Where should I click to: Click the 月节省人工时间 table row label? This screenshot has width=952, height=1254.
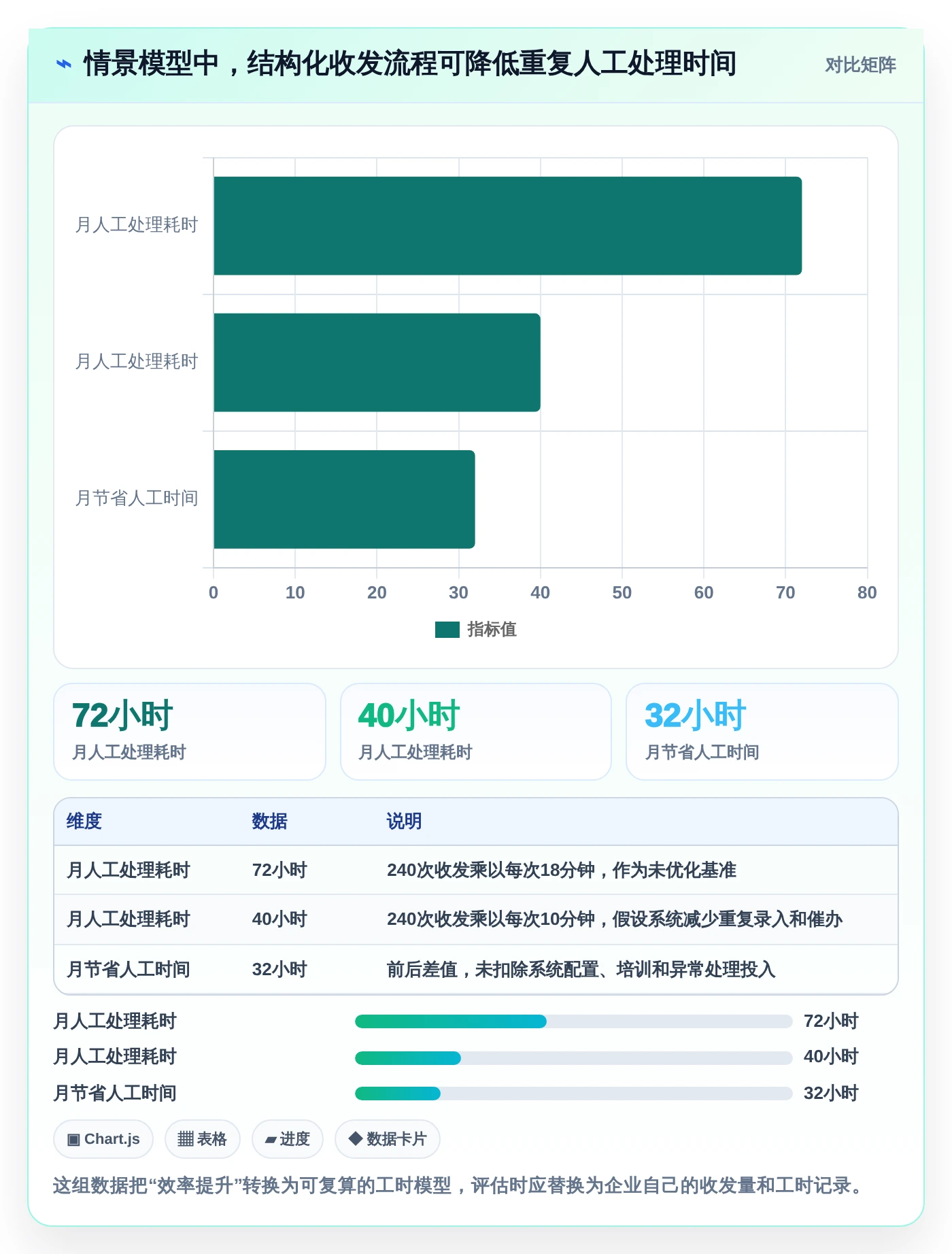[128, 970]
